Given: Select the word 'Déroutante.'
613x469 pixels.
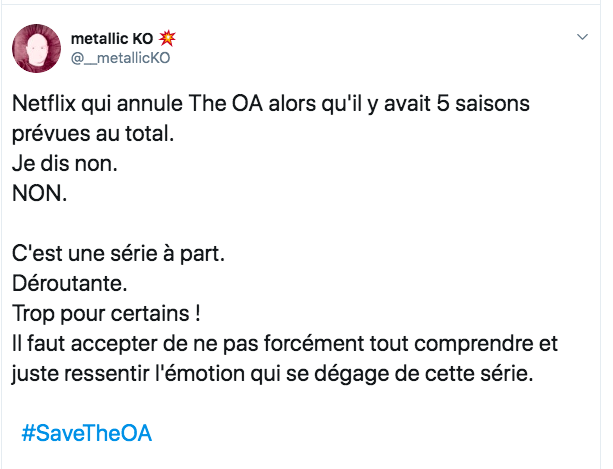Looking at the screenshot, I should [70, 283].
